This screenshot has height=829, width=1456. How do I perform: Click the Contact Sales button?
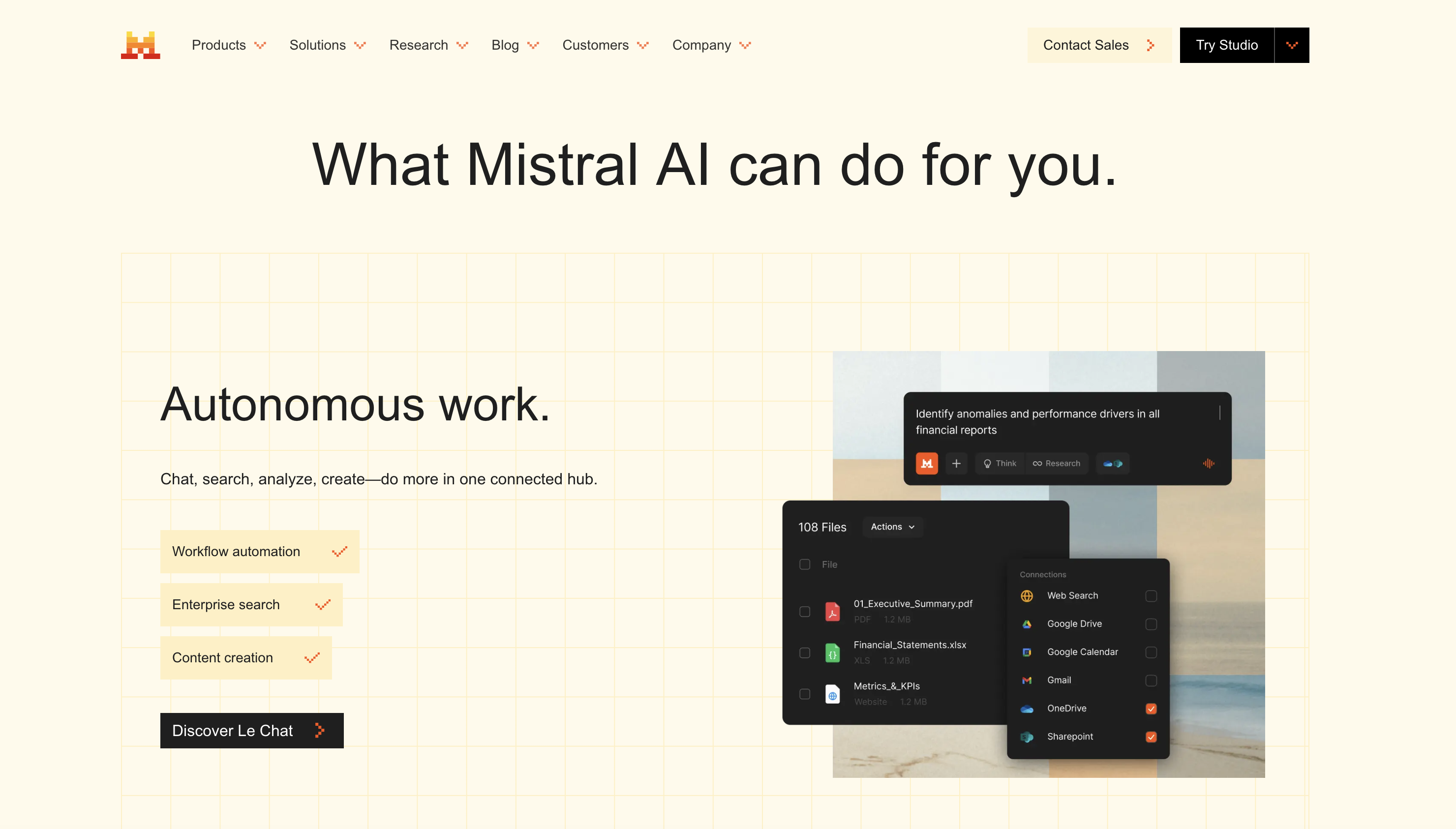1098,45
